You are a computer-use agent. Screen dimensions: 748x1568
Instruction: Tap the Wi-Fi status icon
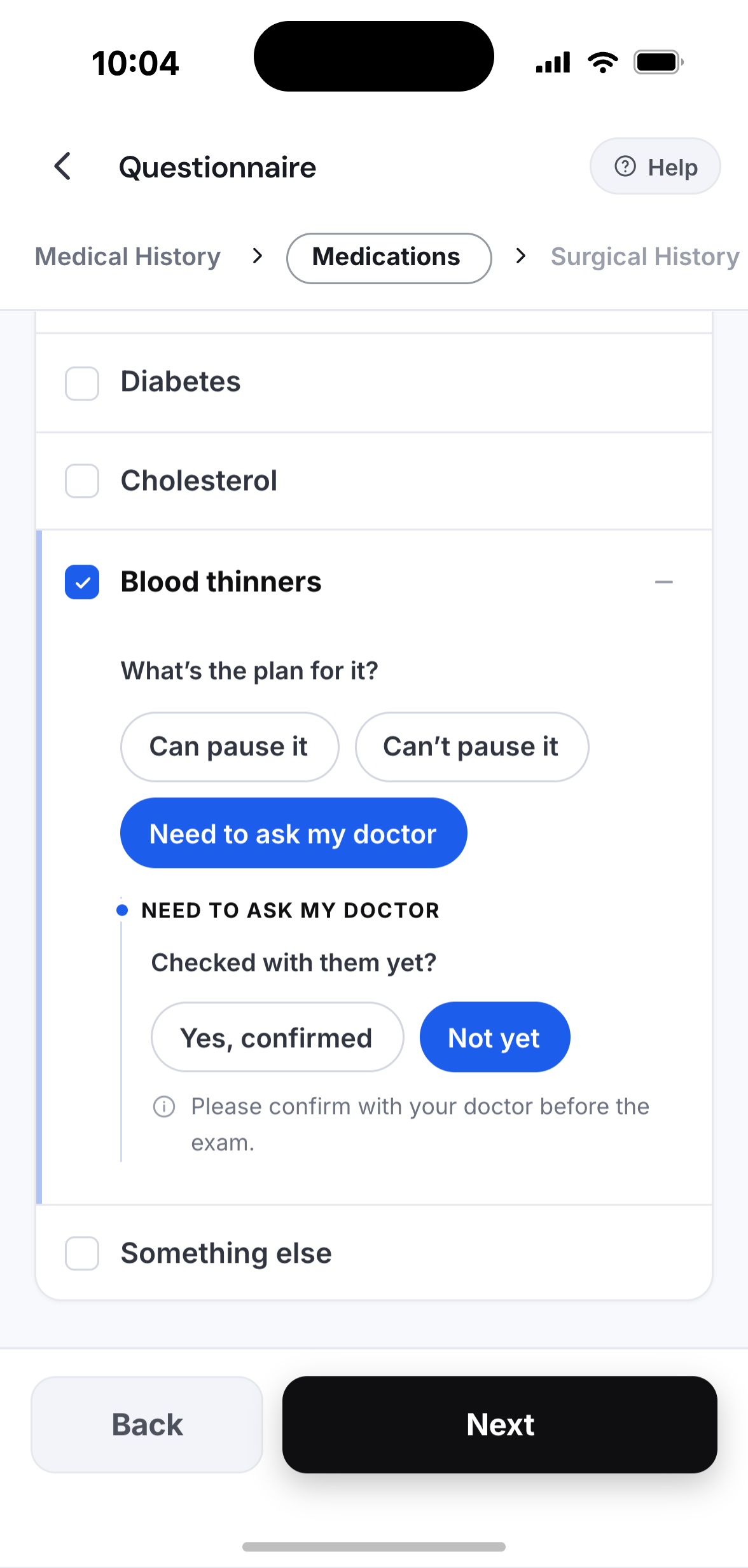[x=603, y=62]
